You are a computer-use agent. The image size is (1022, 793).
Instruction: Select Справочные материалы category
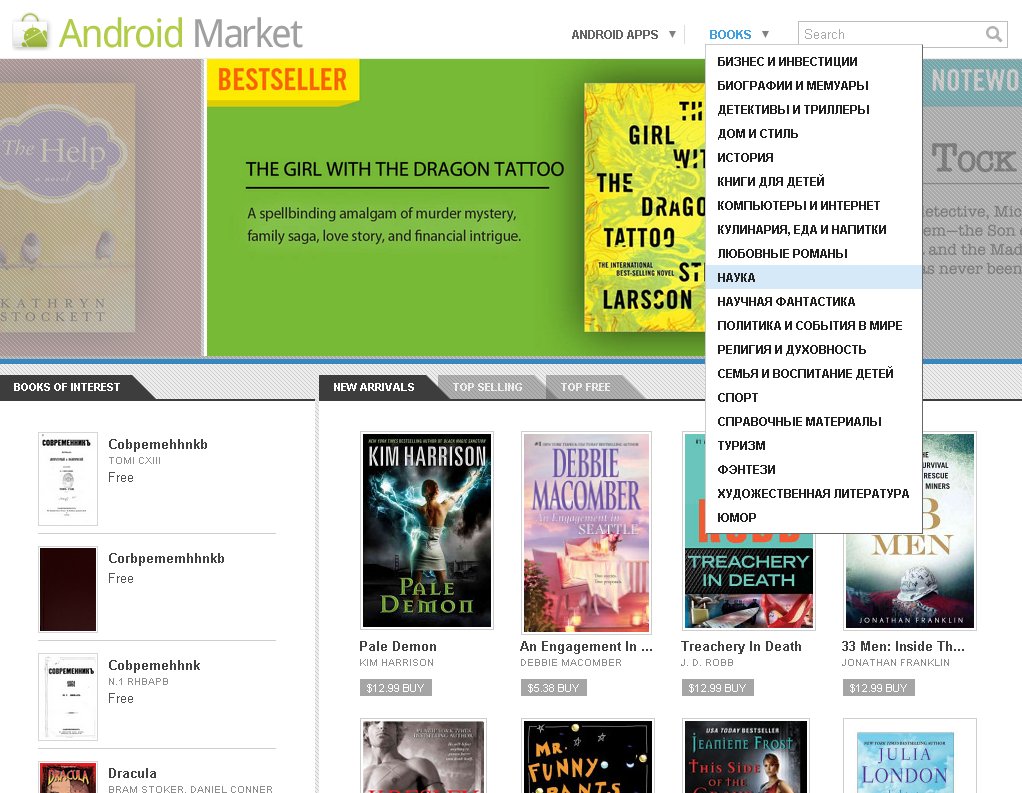pos(813,422)
